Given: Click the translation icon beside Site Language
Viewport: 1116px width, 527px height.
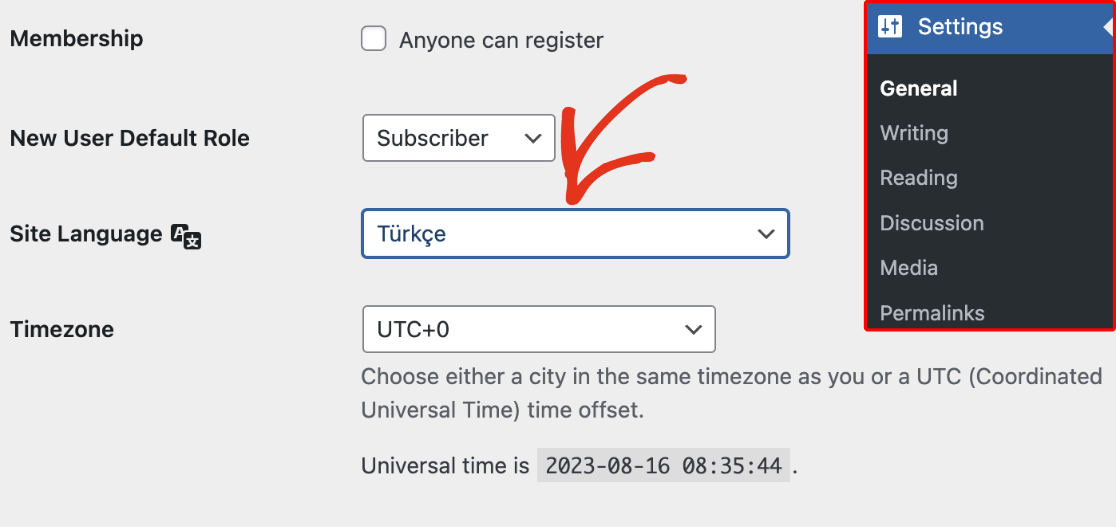Looking at the screenshot, I should coord(186,236).
